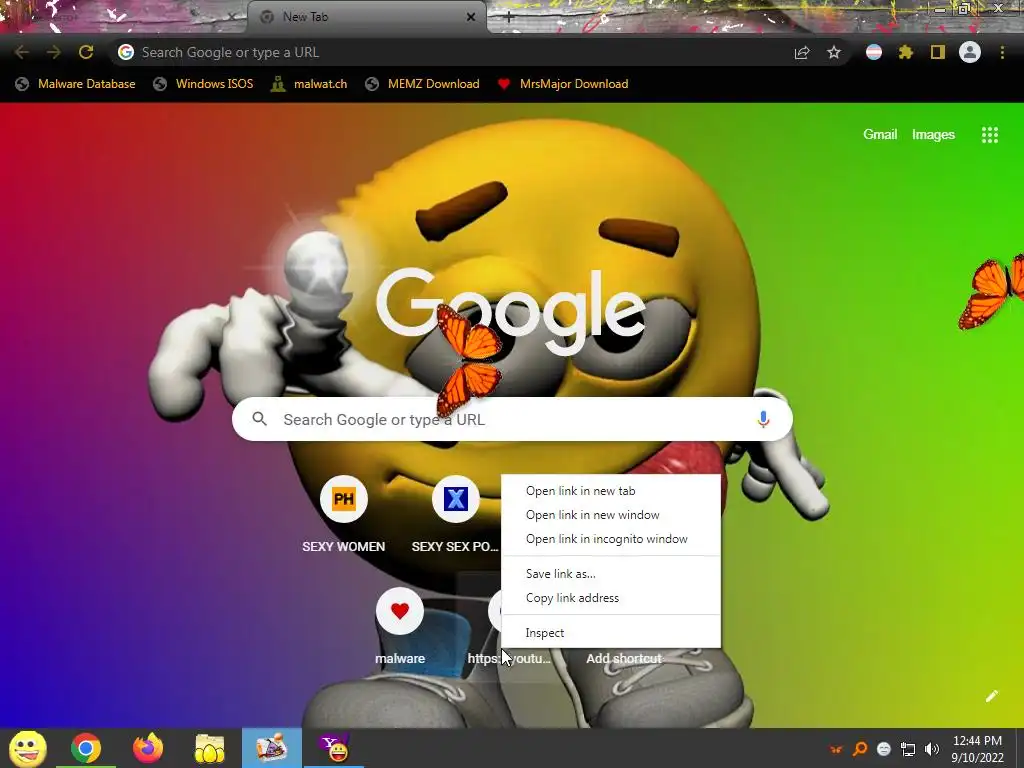Click the customize page pencil icon

point(991,696)
